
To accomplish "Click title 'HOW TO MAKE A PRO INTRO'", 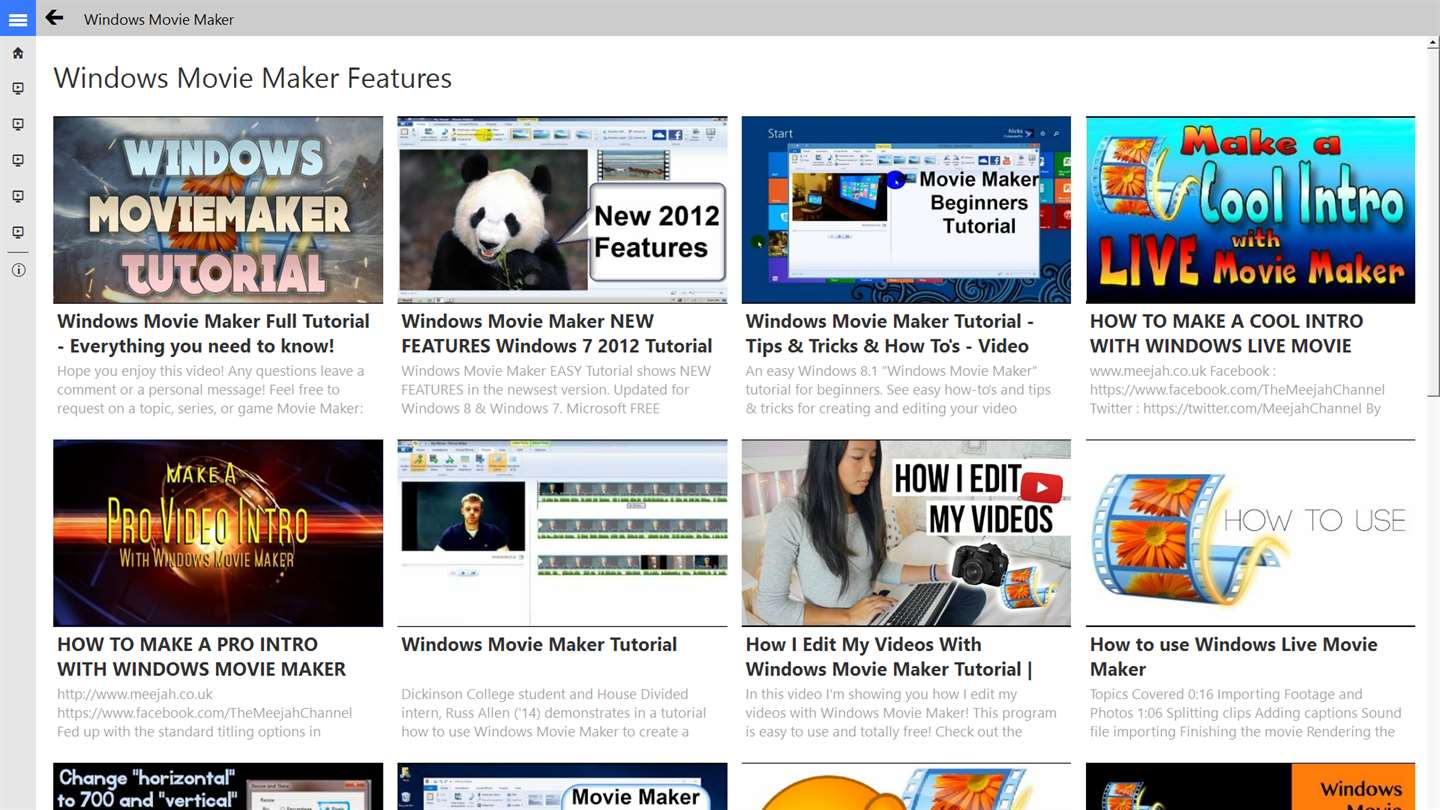I will (x=201, y=656).
